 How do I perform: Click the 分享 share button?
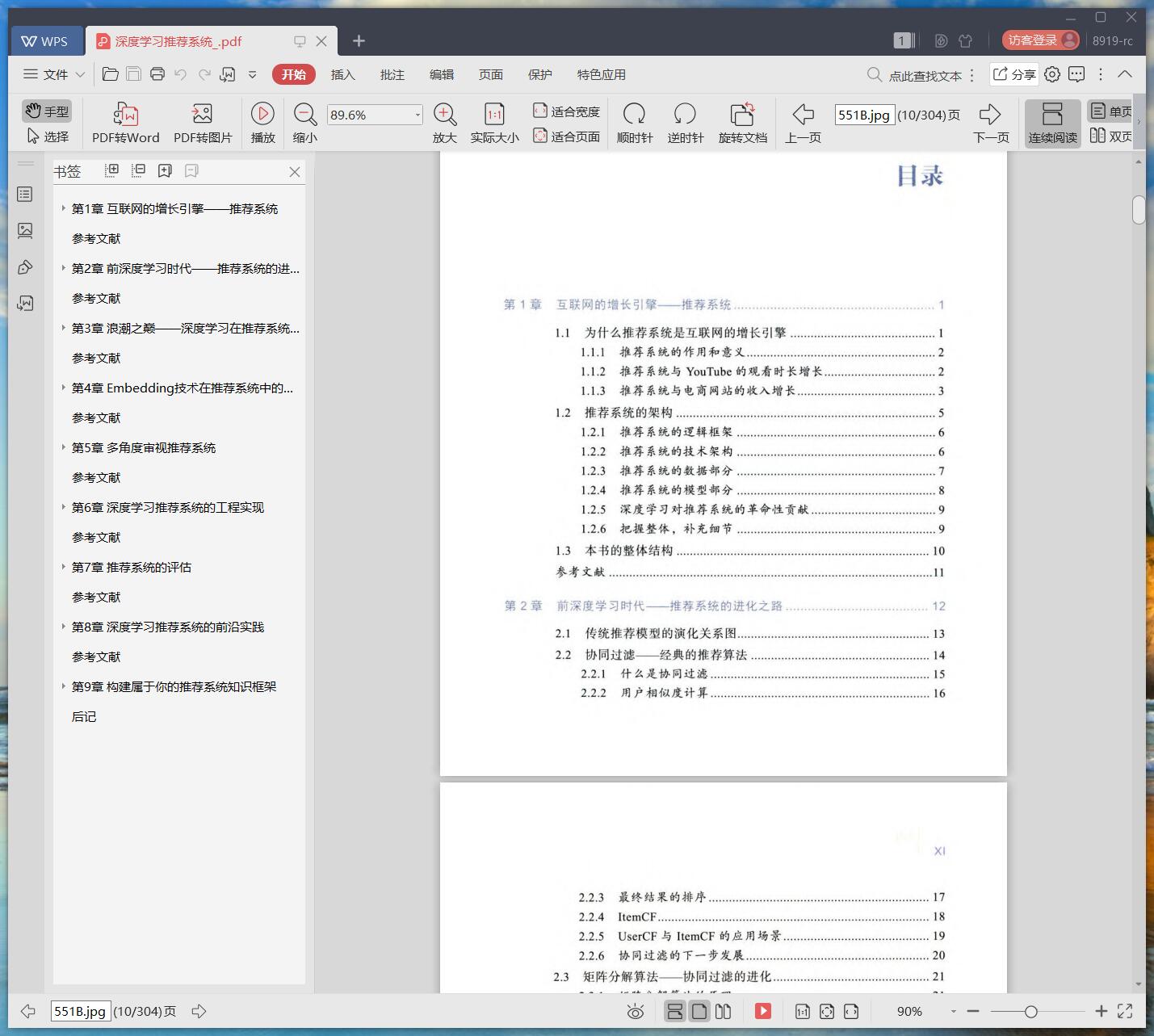point(1013,74)
